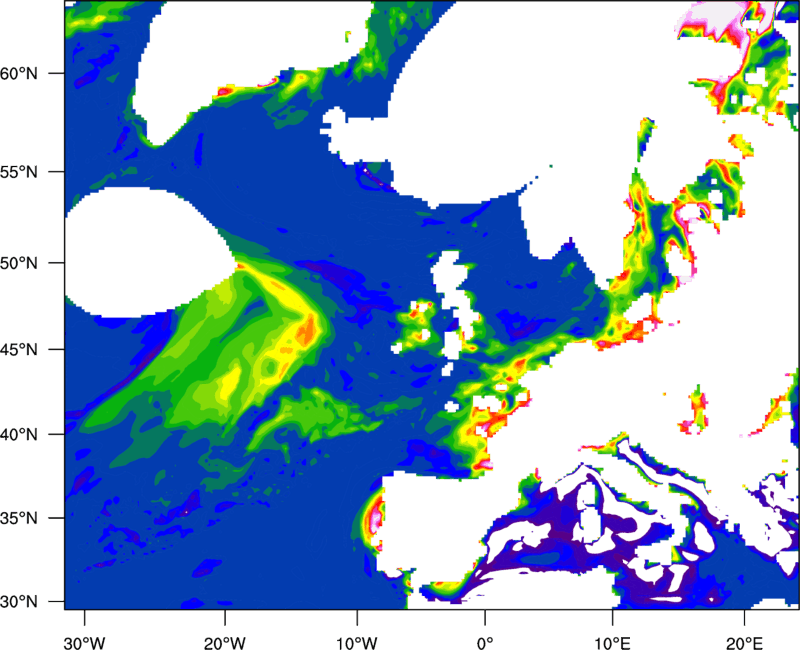Screen dimensions: 800x650
Task: Click the 60°N latitude label
Action: pyautogui.click(x=19, y=73)
